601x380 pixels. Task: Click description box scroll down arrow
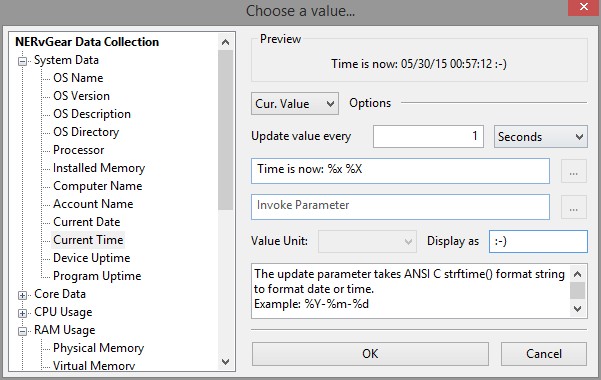[578, 309]
